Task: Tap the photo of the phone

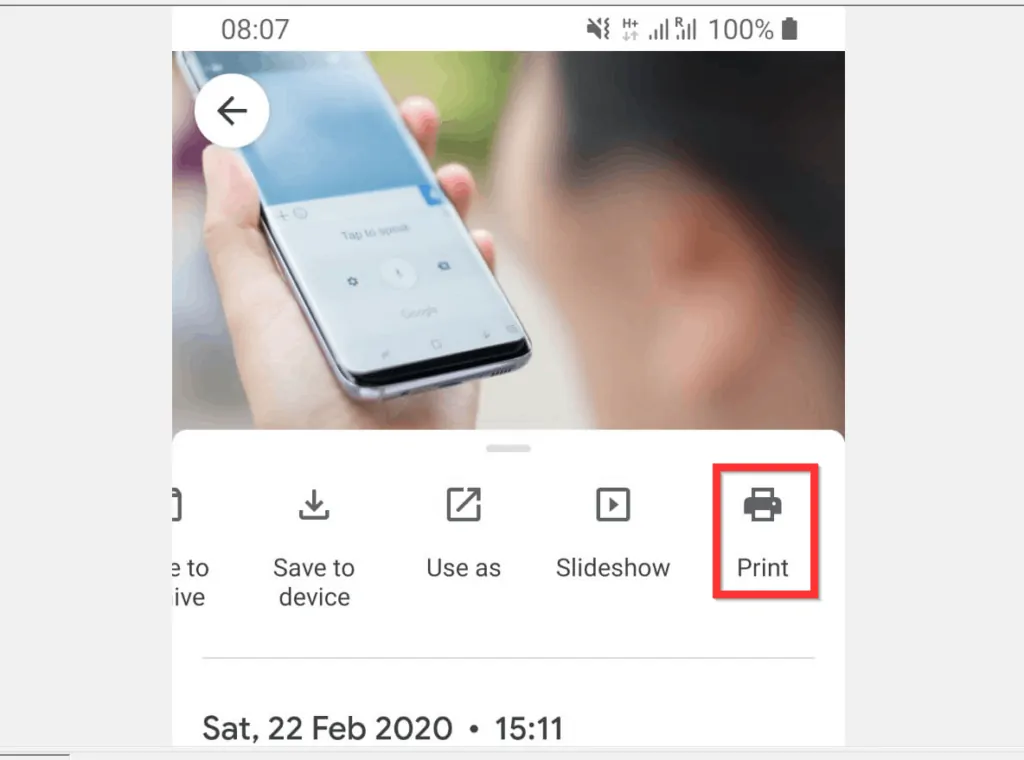Action: [508, 240]
